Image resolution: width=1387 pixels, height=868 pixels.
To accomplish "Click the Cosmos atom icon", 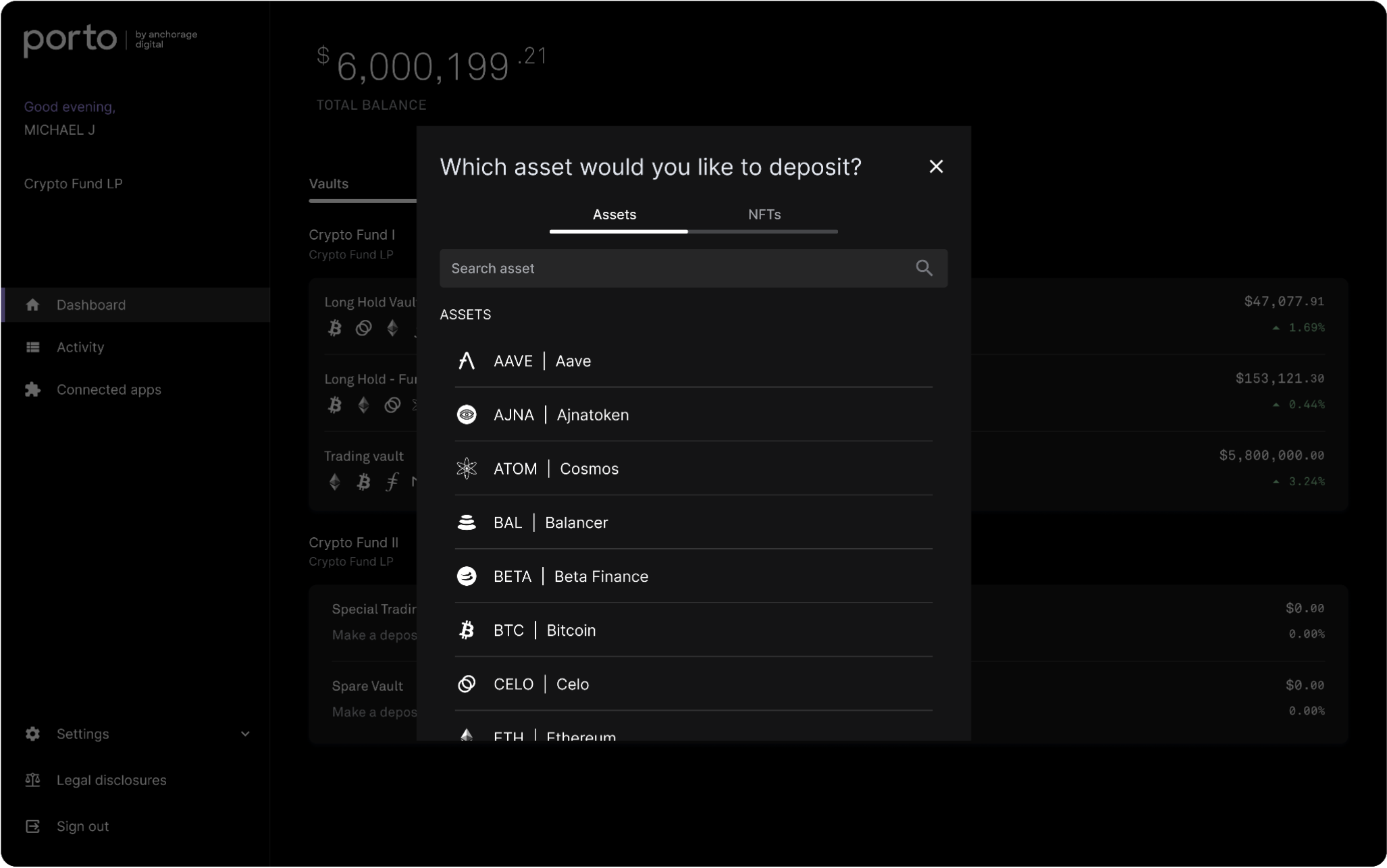I will [467, 468].
